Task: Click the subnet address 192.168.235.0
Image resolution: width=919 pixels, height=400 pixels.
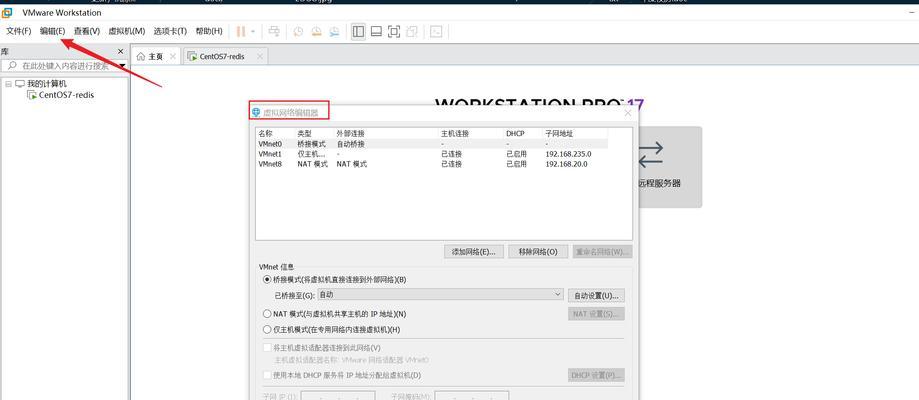Action: tap(568, 154)
